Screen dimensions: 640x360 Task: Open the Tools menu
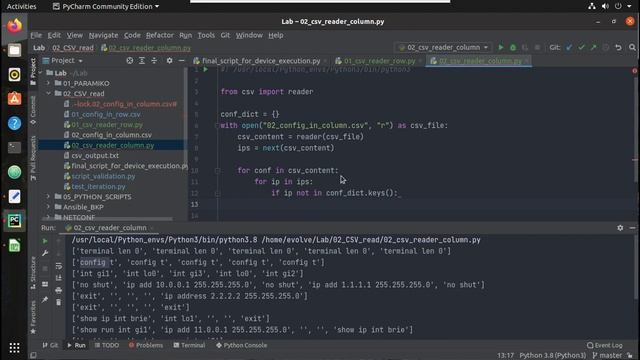point(206,35)
